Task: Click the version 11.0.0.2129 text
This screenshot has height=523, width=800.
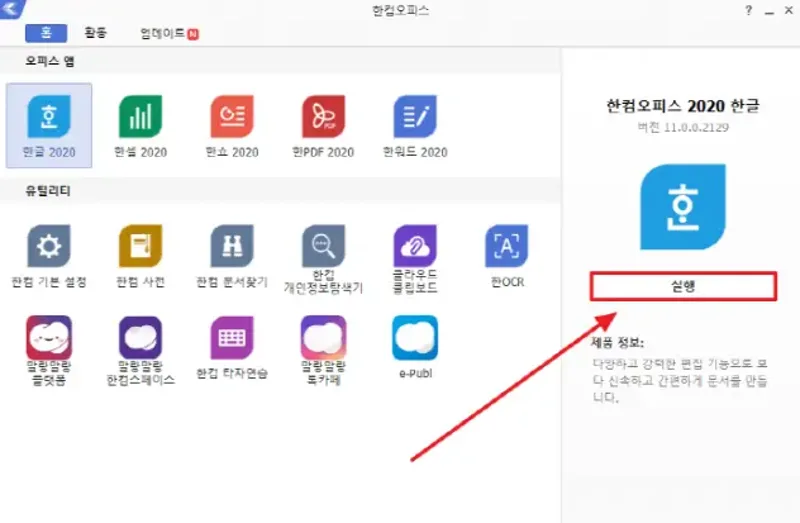Action: point(683,128)
